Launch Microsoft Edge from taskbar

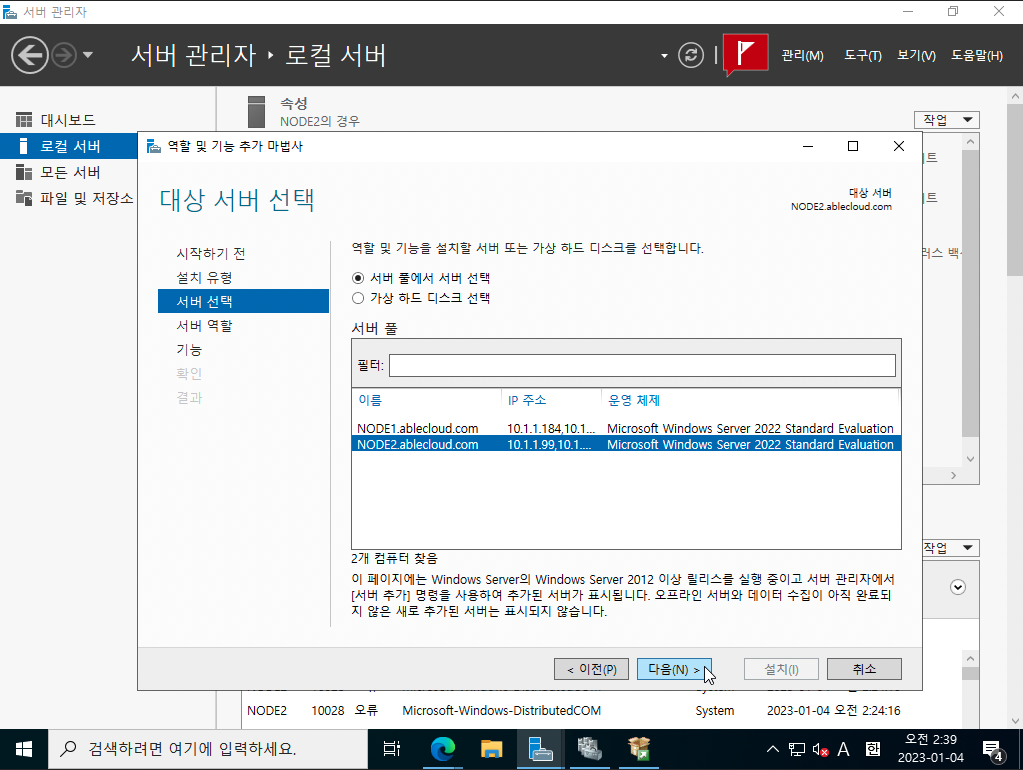442,749
